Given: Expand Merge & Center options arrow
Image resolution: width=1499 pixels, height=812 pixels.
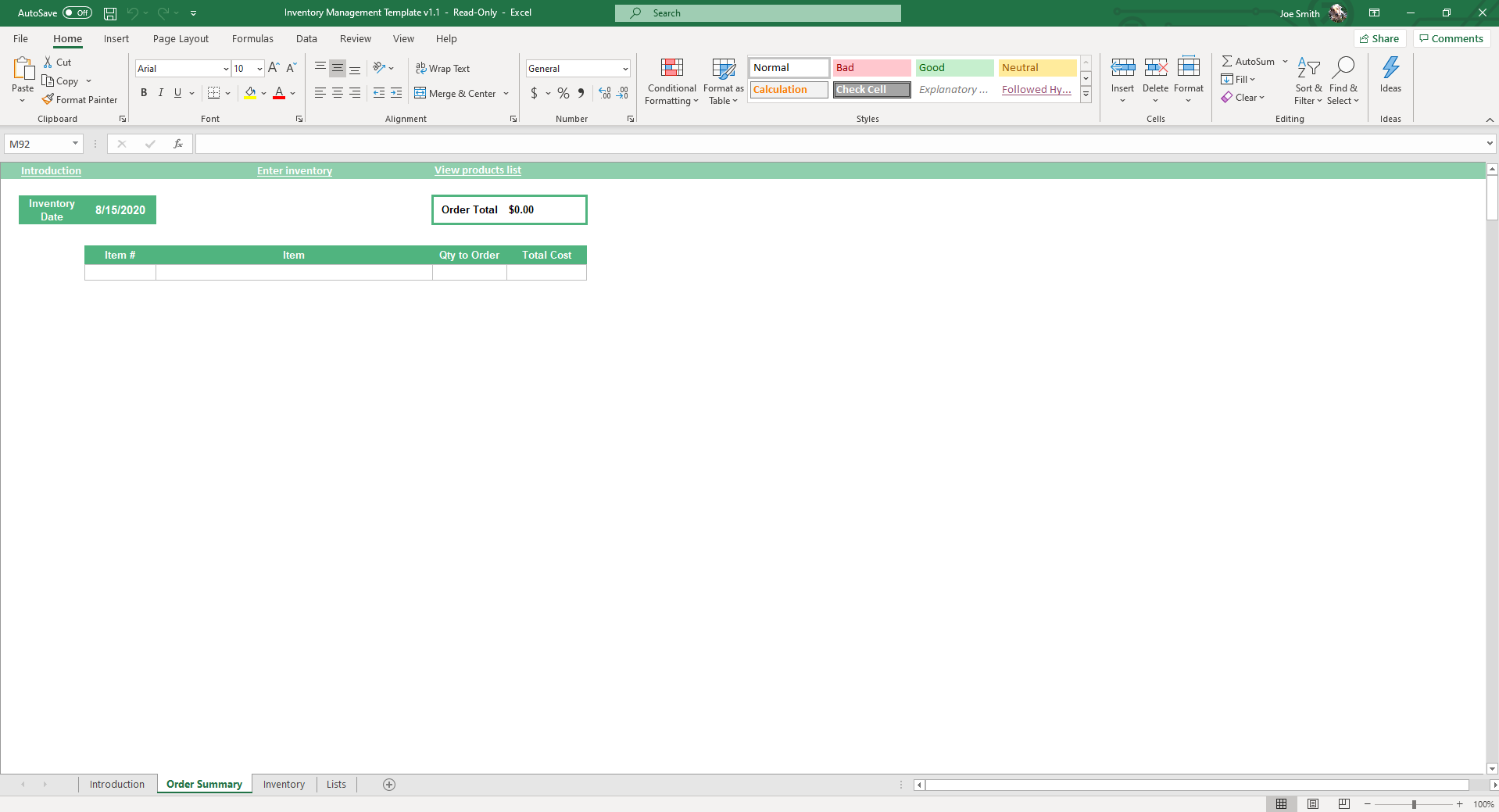Looking at the screenshot, I should [506, 94].
